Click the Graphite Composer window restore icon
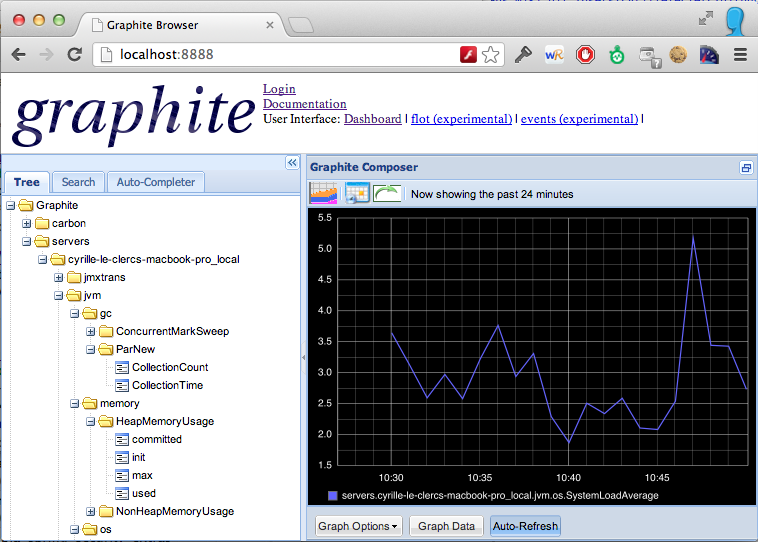This screenshot has width=758, height=542. pos(746,168)
